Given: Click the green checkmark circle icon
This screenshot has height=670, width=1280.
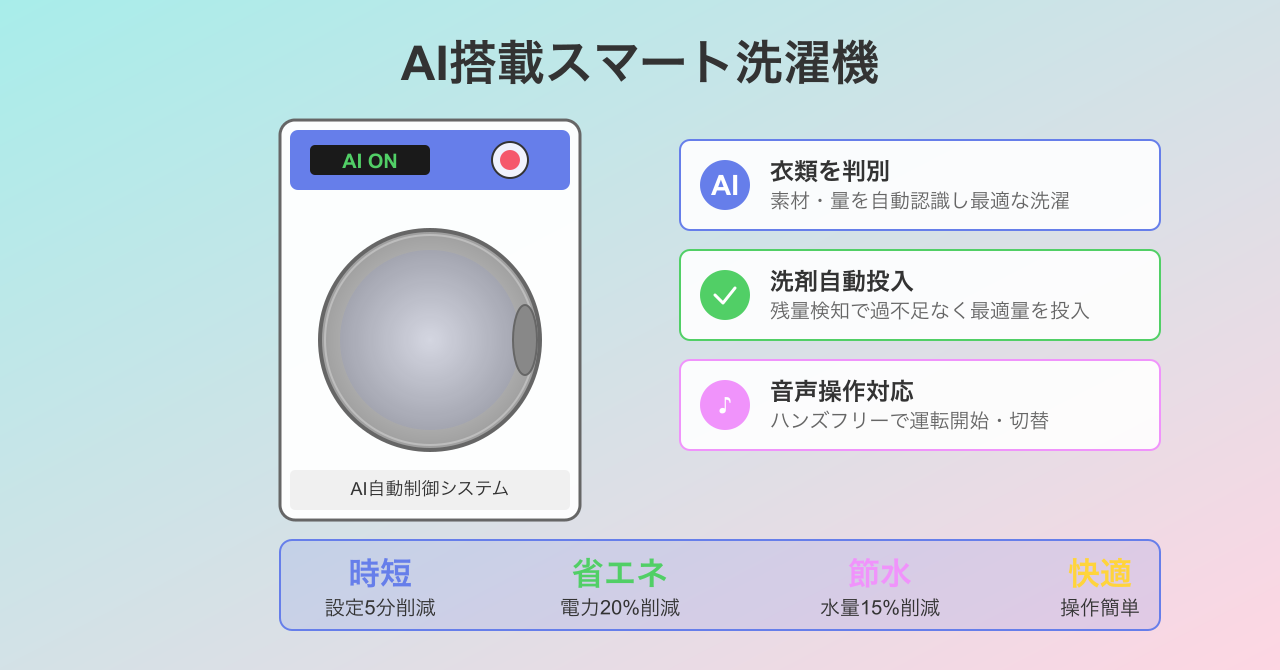Looking at the screenshot, I should coord(725,295).
